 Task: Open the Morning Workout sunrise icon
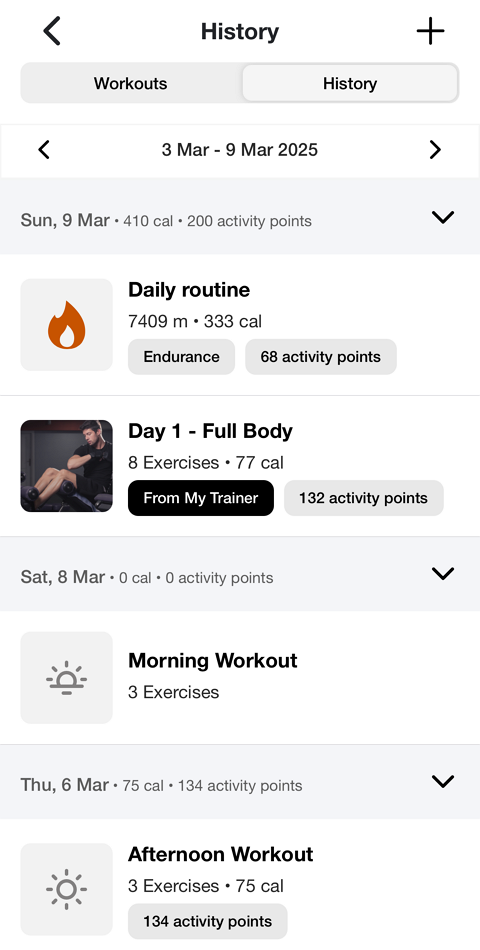coord(67,677)
